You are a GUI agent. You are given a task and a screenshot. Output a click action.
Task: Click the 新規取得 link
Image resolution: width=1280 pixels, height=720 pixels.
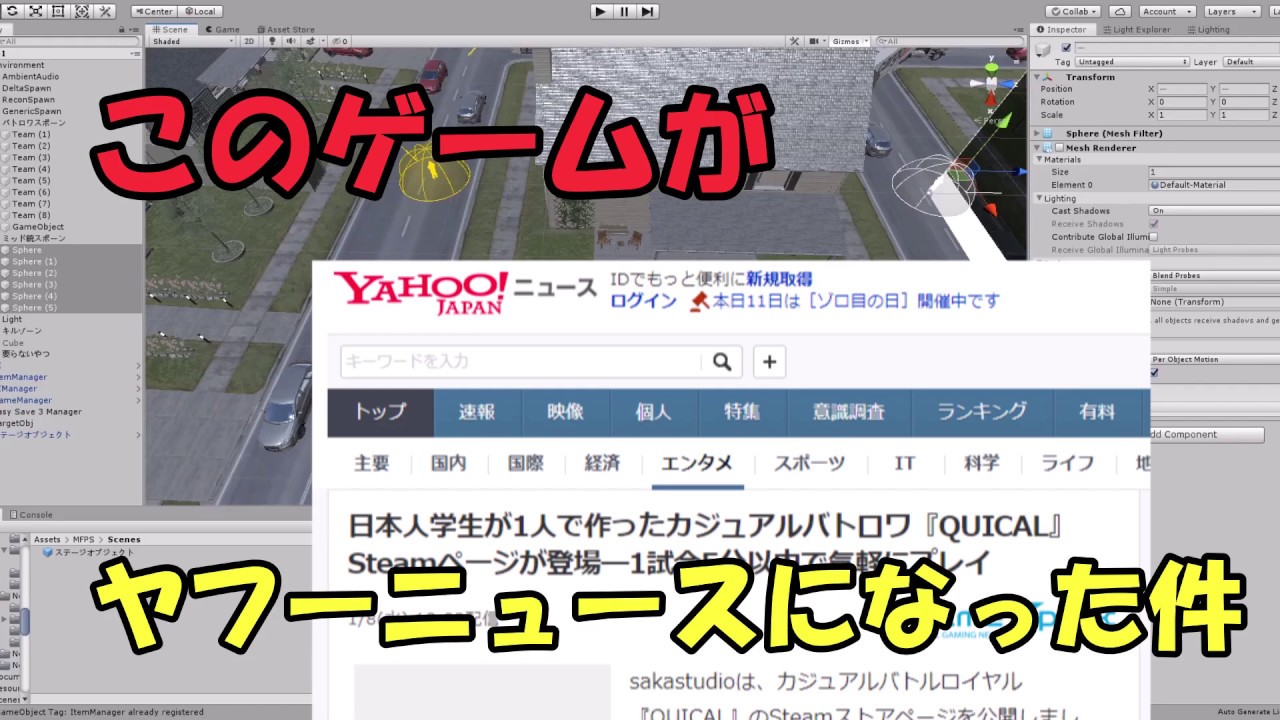click(x=779, y=279)
